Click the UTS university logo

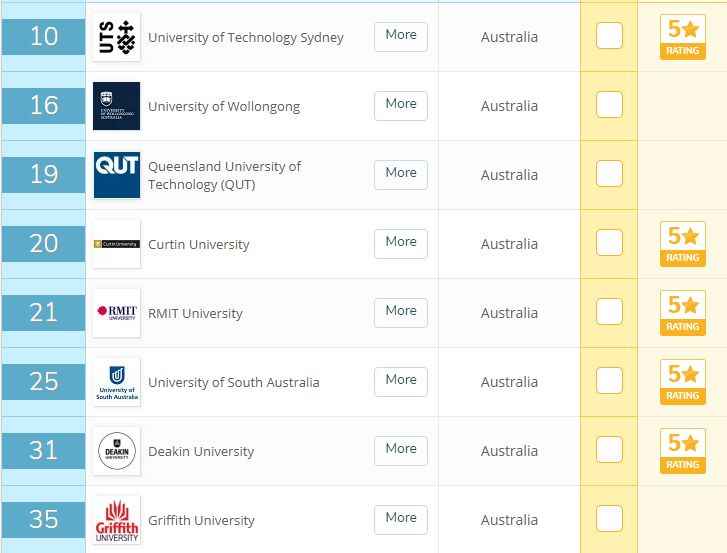pyautogui.click(x=116, y=37)
